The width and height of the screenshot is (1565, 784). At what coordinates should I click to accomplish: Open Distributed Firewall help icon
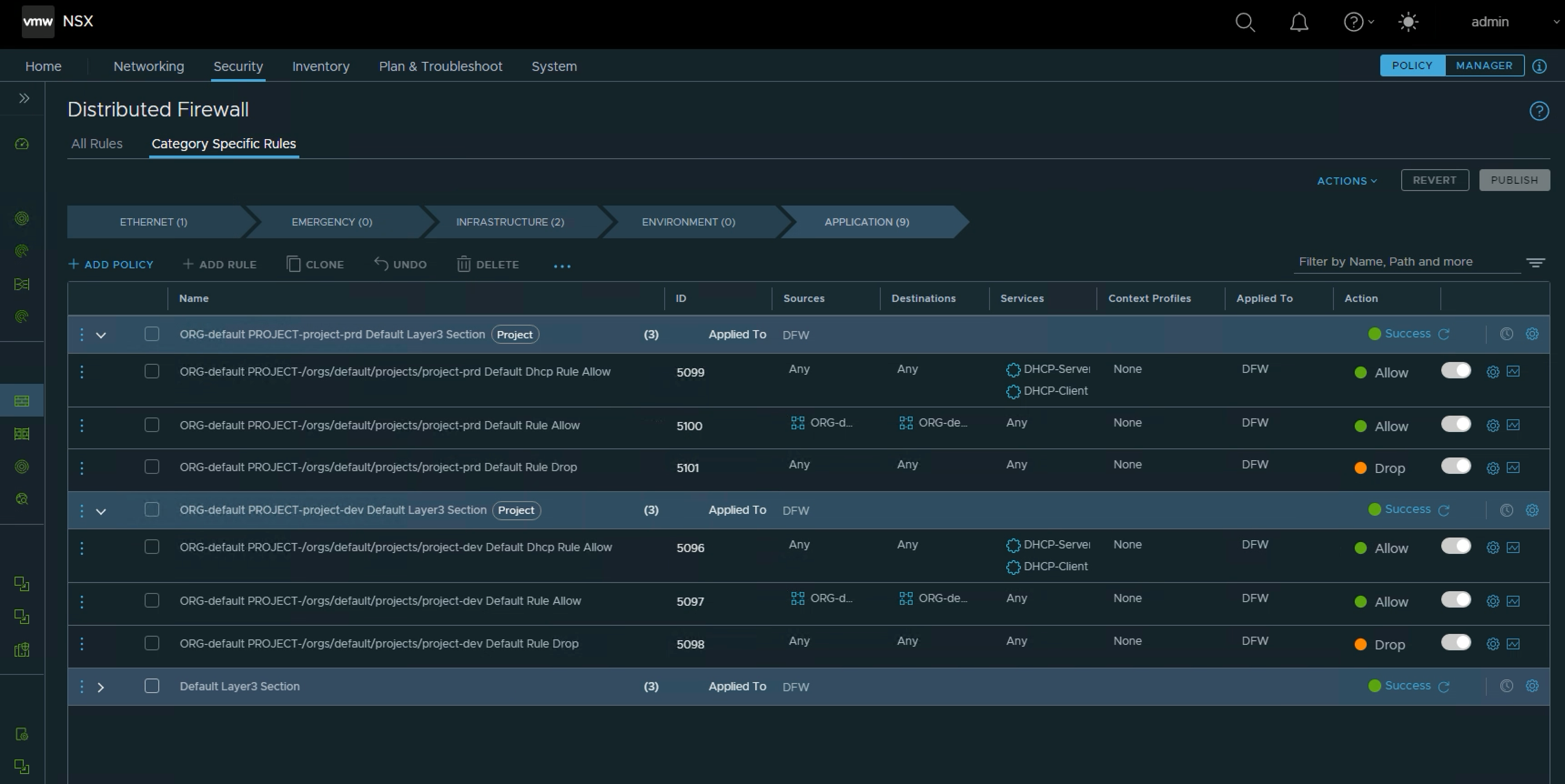tap(1539, 111)
